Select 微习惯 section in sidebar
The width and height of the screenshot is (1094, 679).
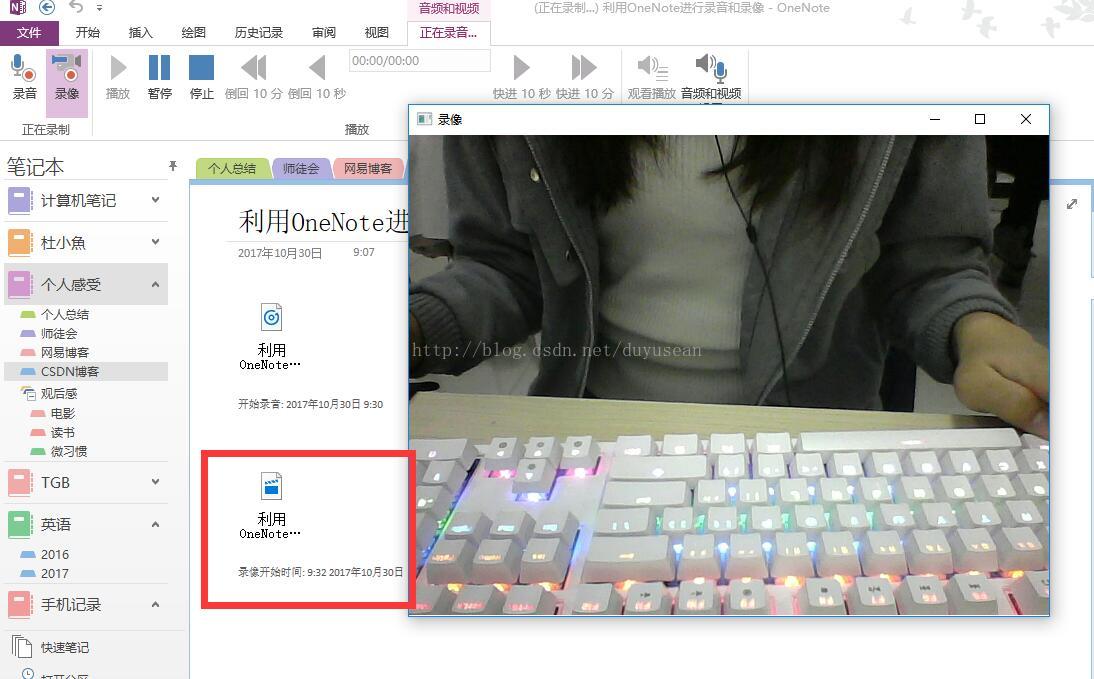click(x=68, y=452)
